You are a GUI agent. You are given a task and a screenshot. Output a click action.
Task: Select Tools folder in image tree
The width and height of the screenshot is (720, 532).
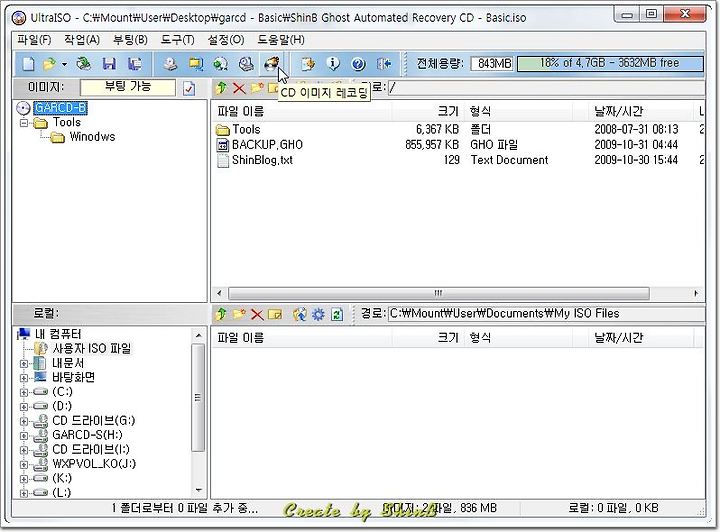click(67, 123)
